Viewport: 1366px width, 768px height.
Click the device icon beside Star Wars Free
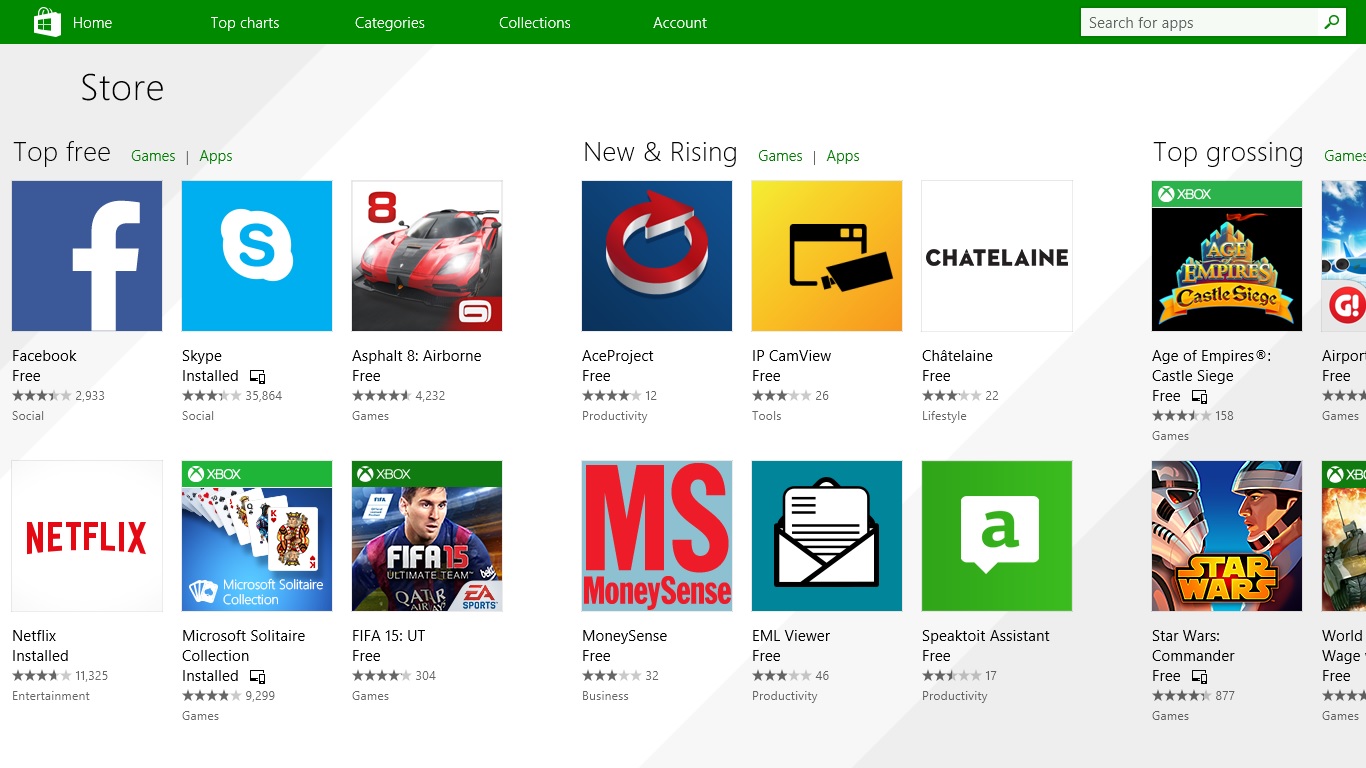(1199, 677)
